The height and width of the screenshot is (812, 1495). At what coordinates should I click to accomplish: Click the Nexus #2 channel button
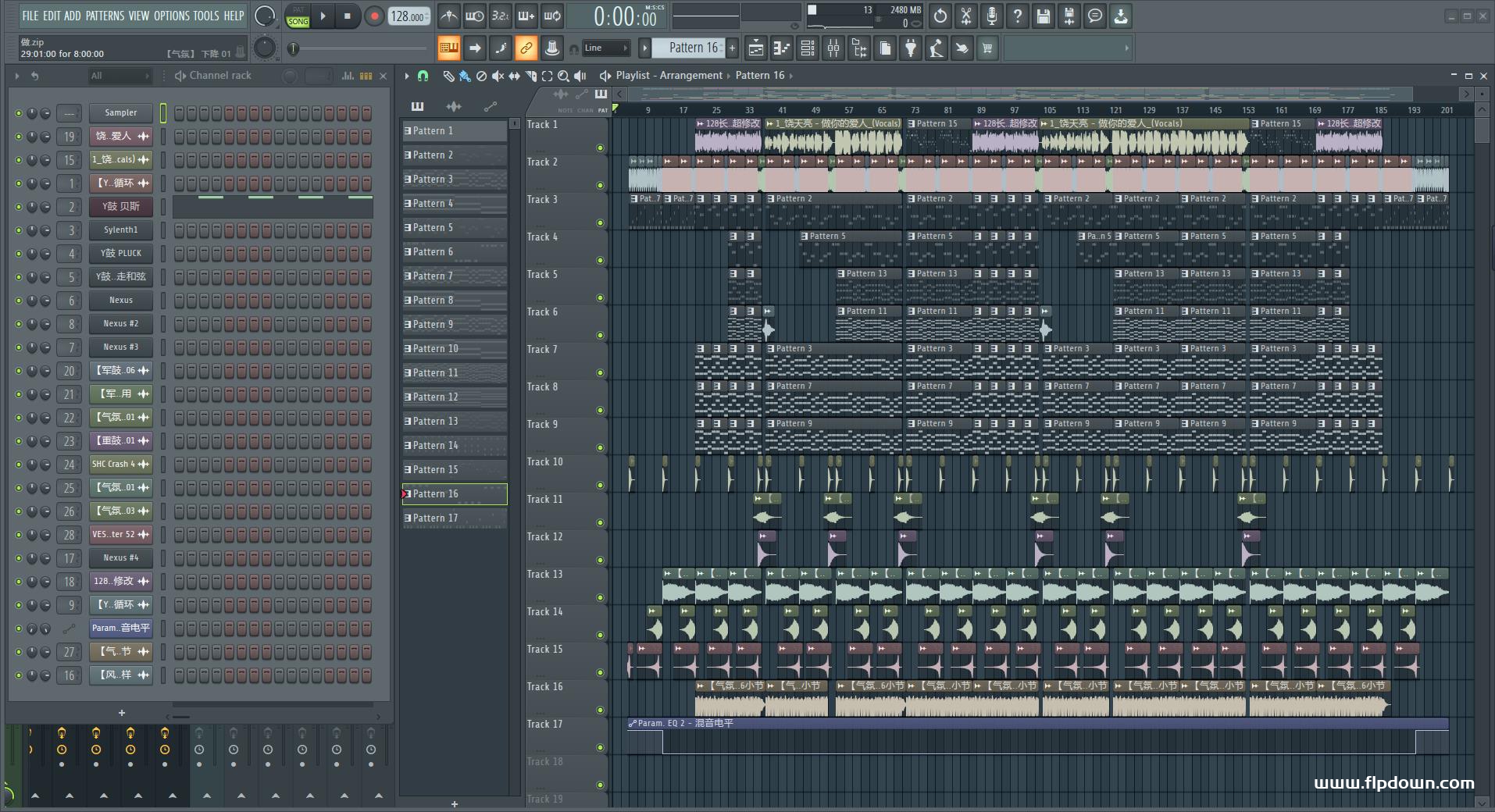pyautogui.click(x=120, y=324)
